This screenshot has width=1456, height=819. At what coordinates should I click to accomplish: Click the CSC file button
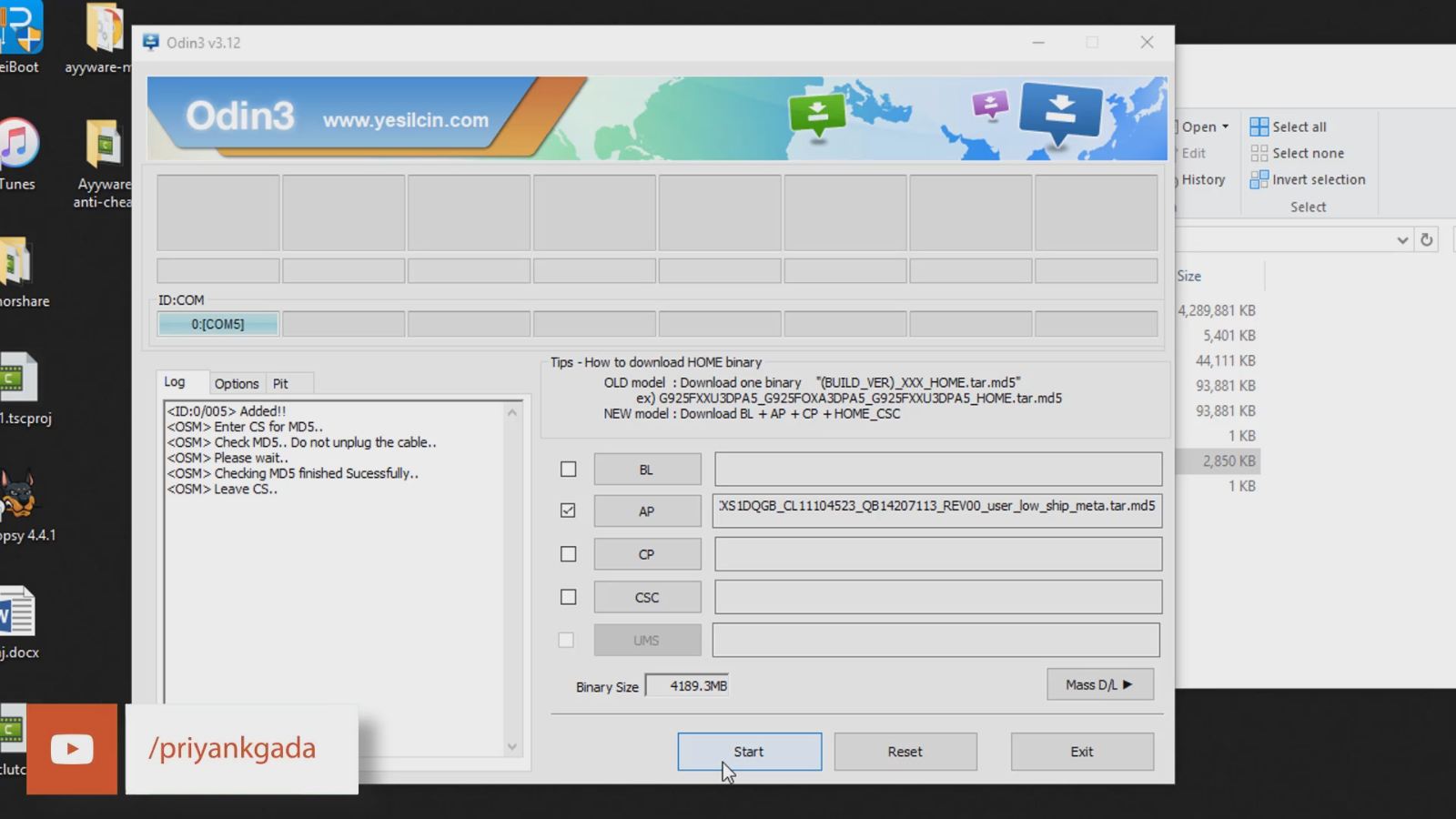(647, 597)
